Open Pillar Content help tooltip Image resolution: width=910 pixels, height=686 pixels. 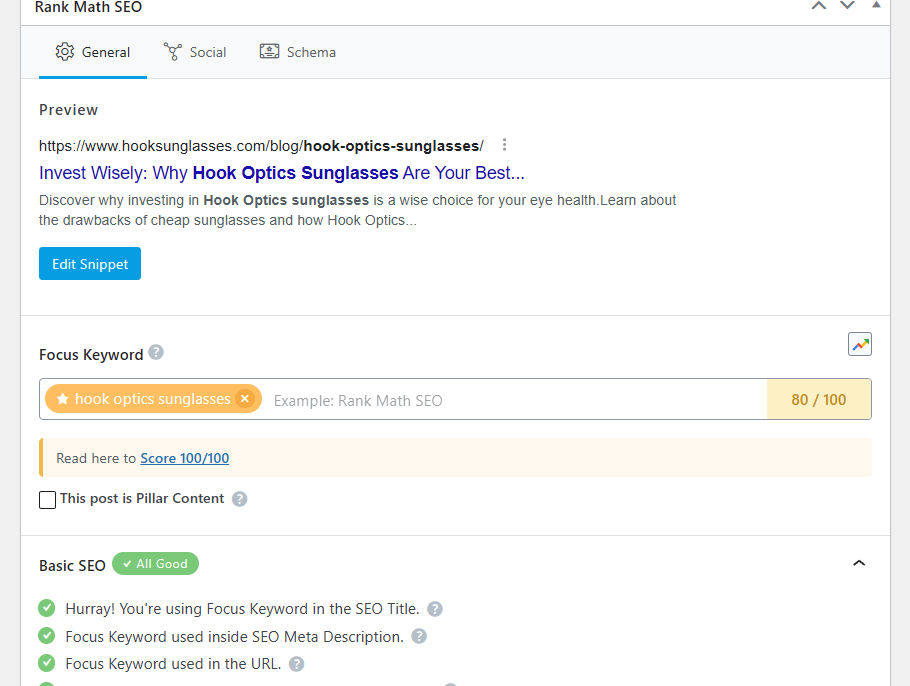pos(240,499)
